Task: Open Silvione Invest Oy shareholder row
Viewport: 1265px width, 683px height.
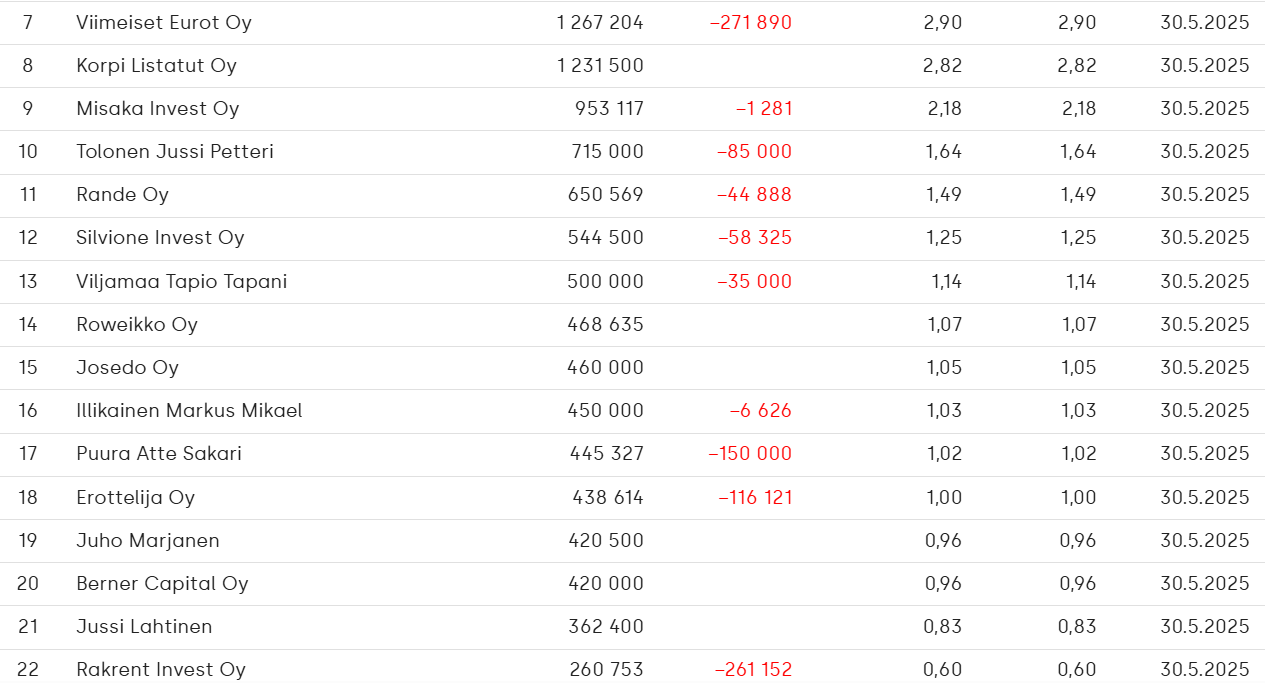Action: 632,238
